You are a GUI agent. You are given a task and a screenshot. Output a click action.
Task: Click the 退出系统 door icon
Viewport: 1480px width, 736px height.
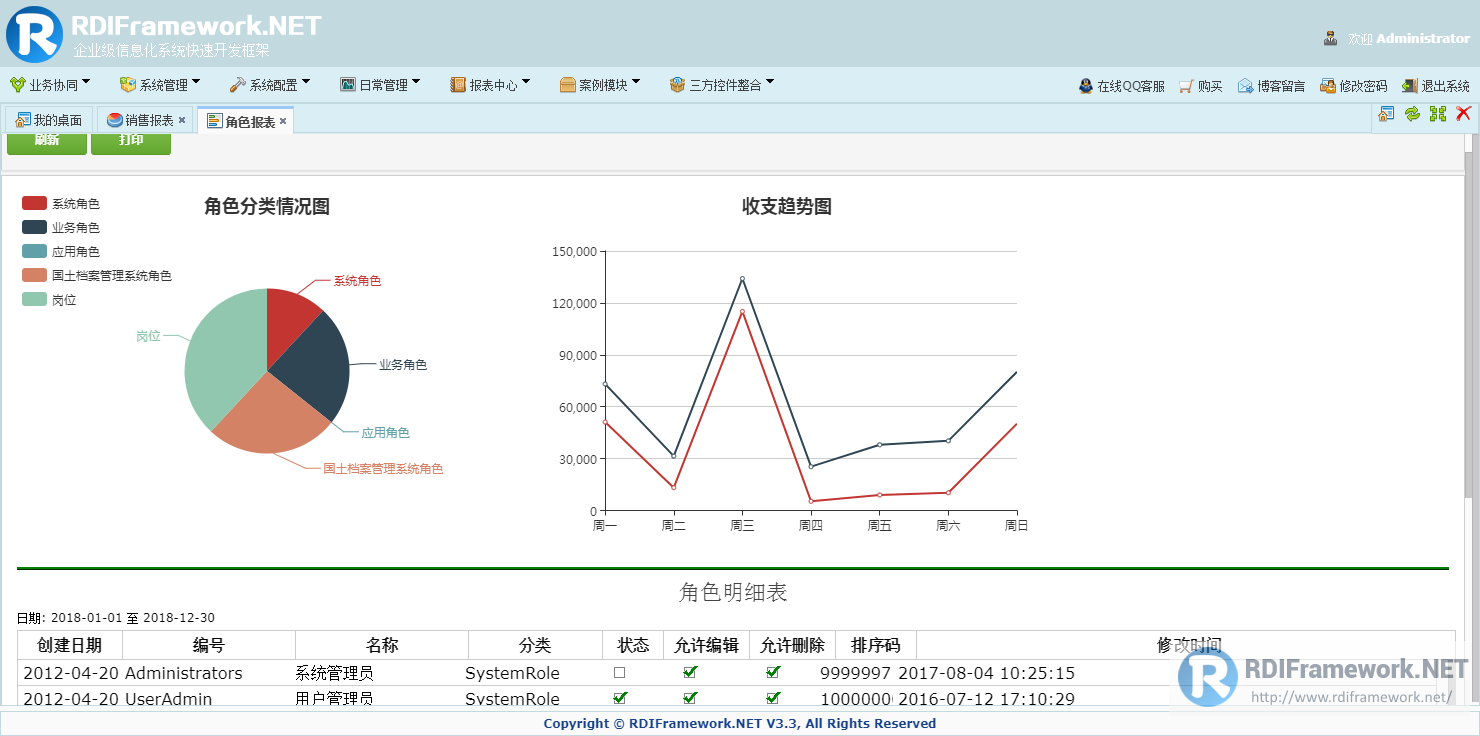pos(1410,86)
